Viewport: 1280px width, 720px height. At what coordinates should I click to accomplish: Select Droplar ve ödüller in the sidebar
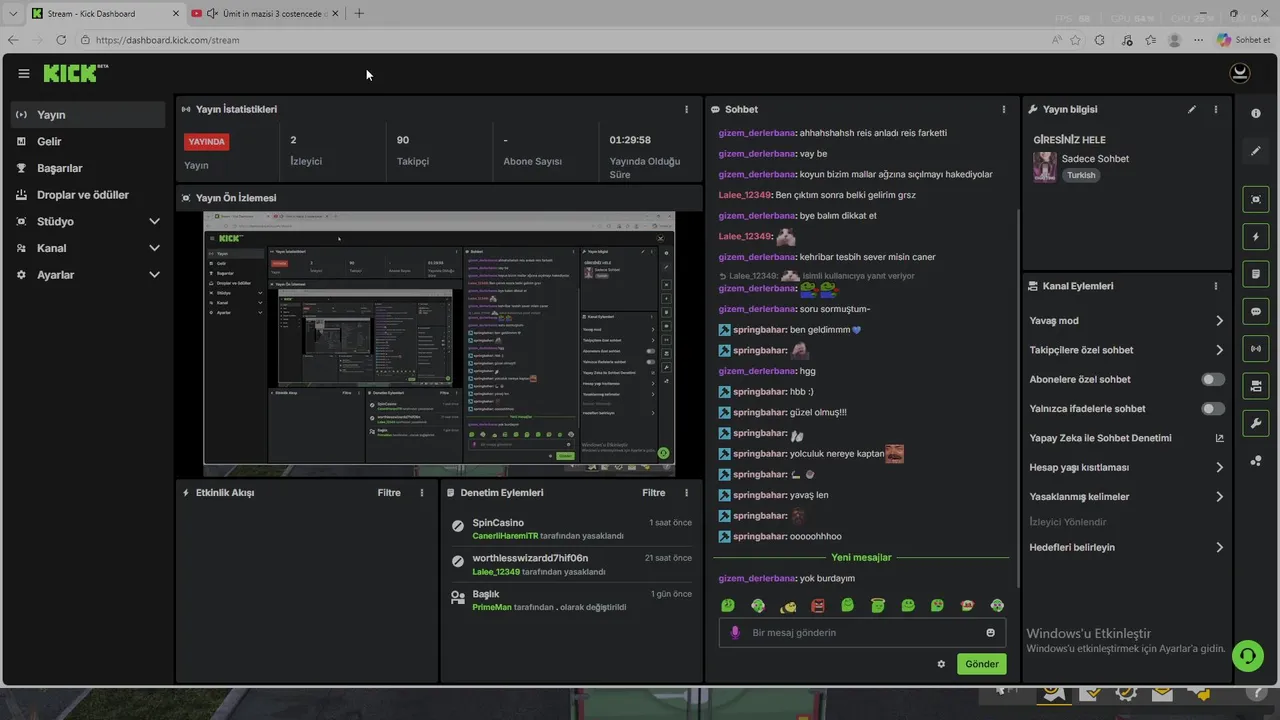[88, 195]
